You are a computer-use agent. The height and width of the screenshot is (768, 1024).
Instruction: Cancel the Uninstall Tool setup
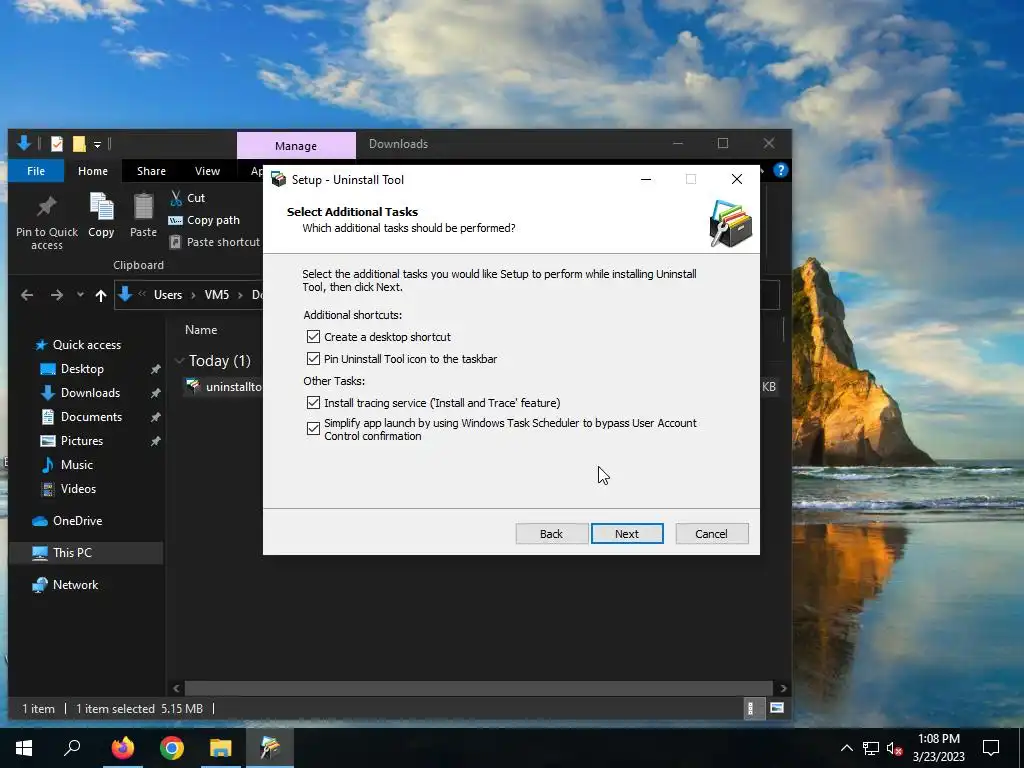[711, 534]
